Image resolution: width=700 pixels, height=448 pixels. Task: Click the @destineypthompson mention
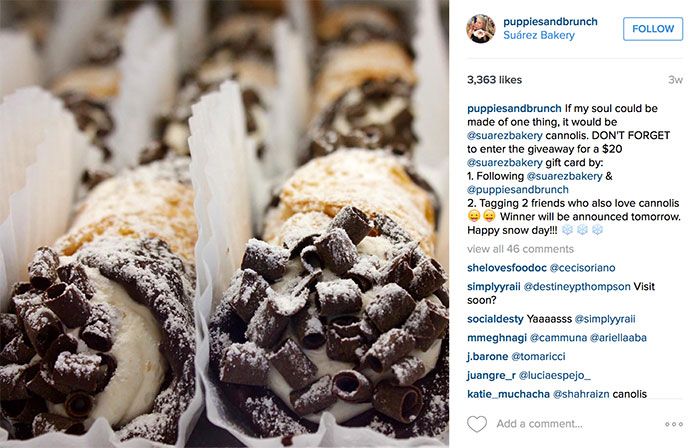tap(577, 286)
